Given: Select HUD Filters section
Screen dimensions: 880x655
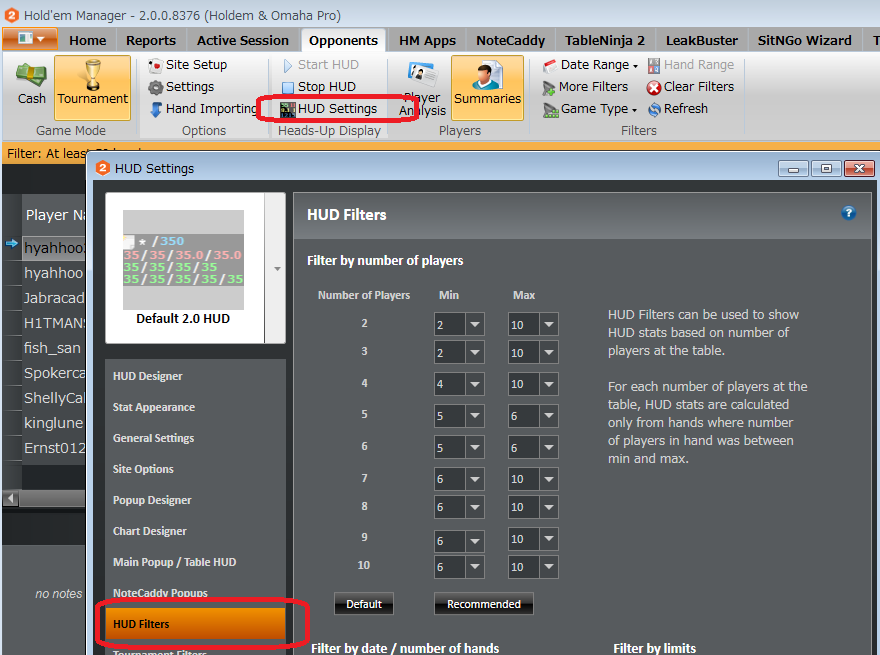Looking at the screenshot, I should [x=195, y=624].
